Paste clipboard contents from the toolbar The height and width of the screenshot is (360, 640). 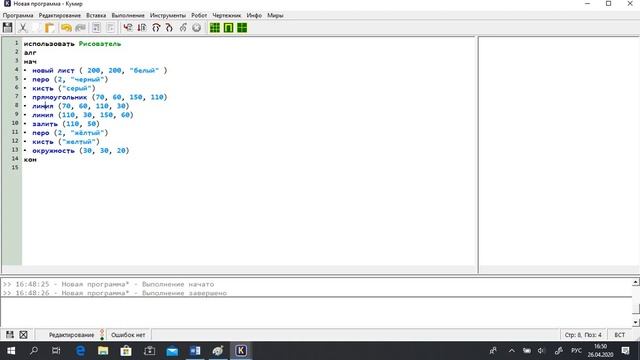tap(49, 28)
